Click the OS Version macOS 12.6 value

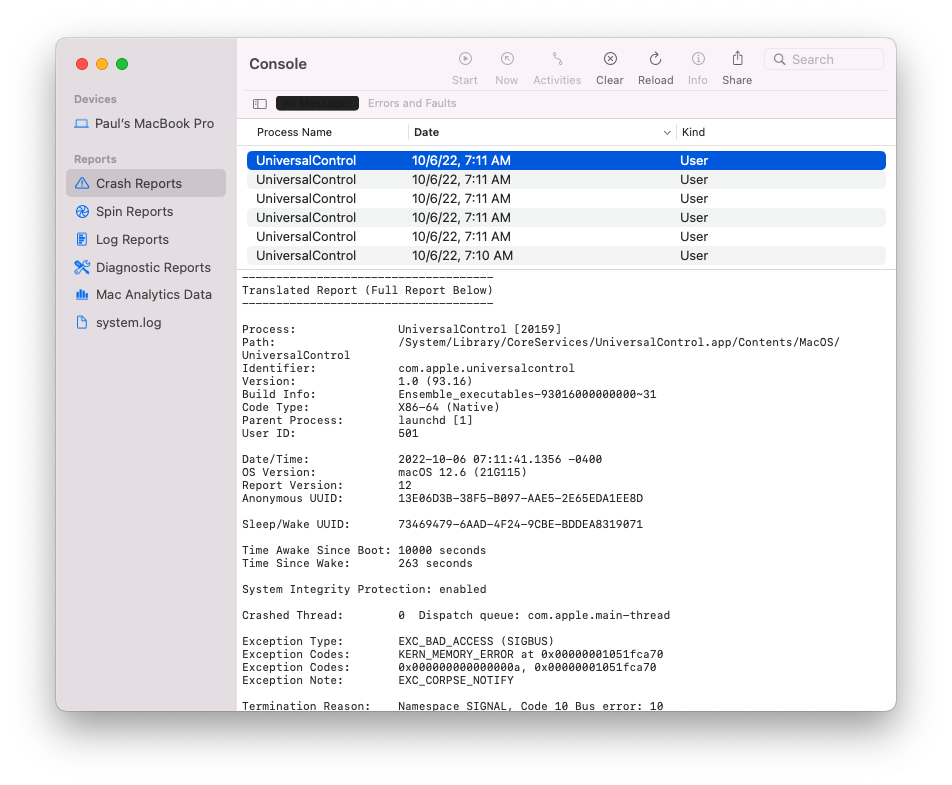click(x=463, y=472)
